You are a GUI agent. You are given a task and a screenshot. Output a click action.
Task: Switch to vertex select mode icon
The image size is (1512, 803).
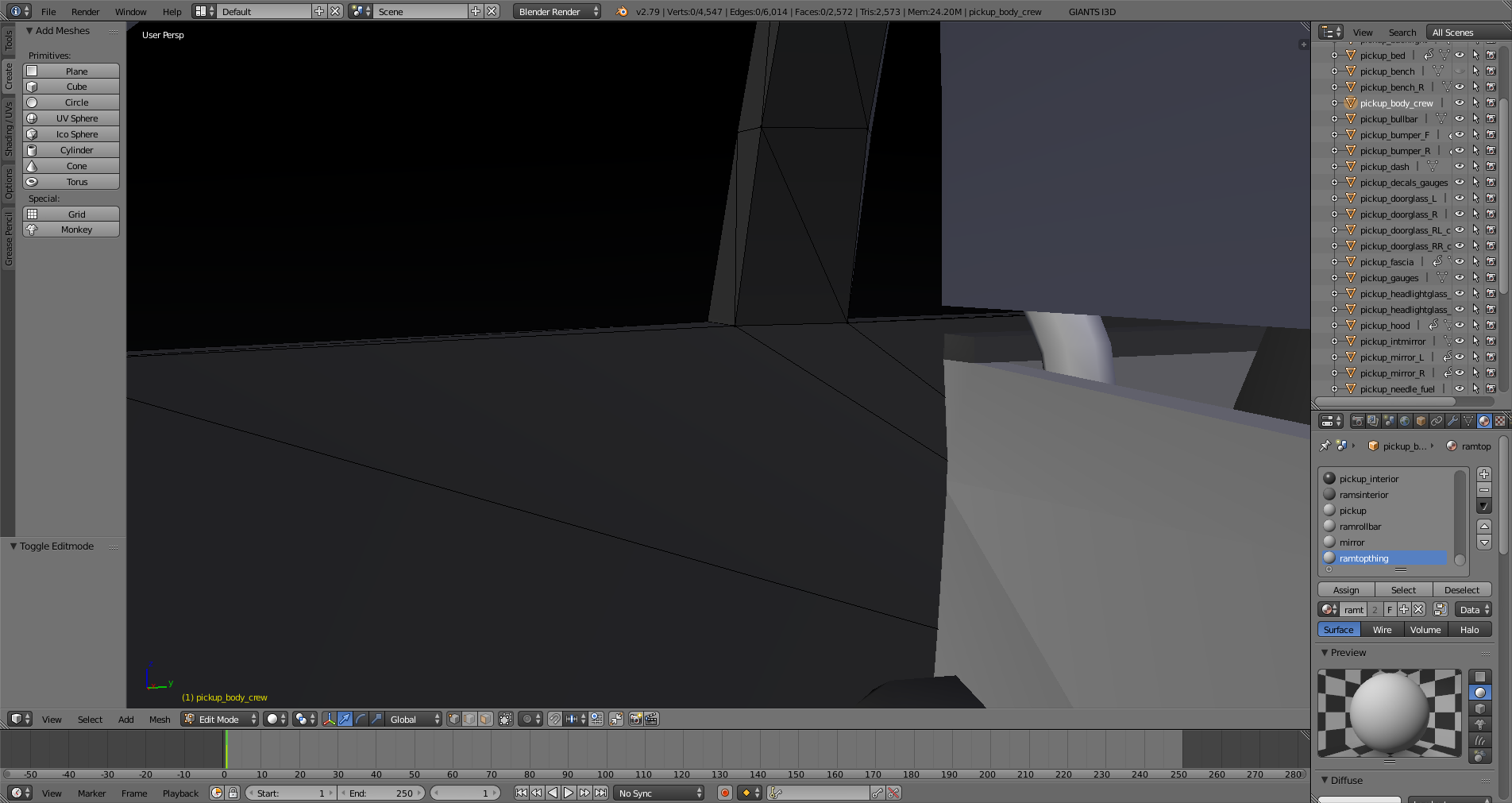pyautogui.click(x=454, y=719)
